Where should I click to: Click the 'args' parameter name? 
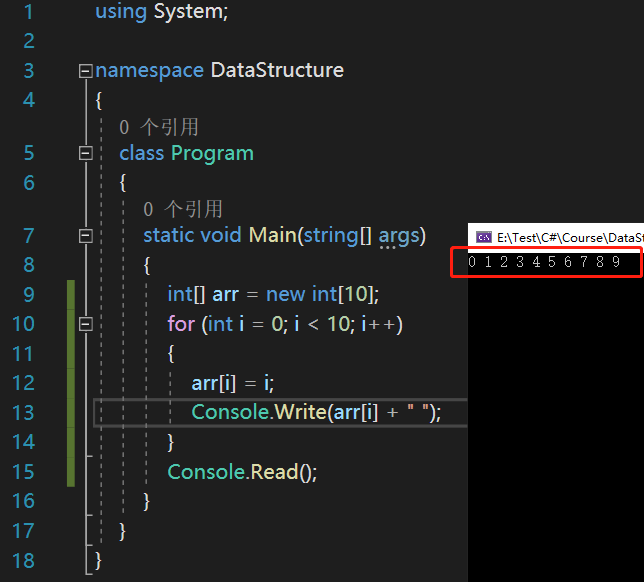(399, 237)
